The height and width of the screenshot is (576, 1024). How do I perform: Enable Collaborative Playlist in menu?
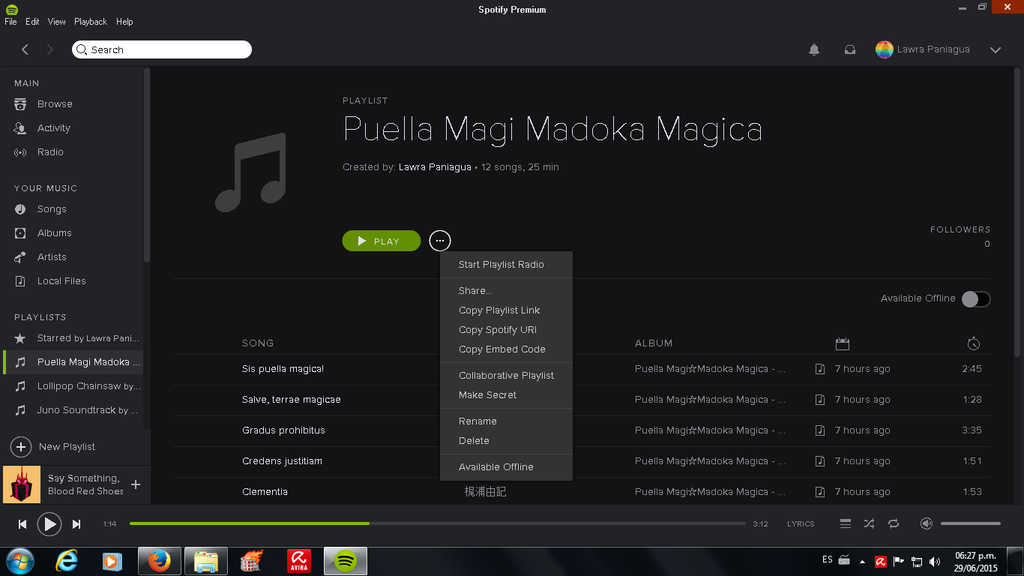tap(506, 376)
